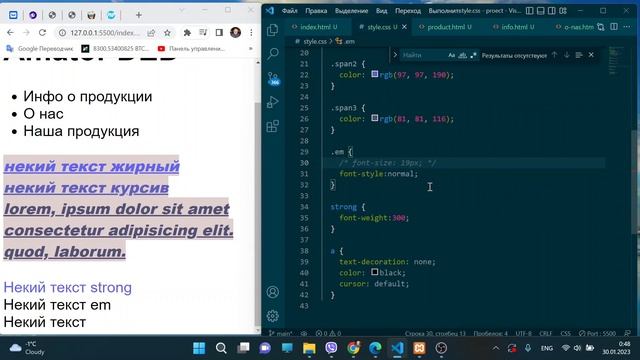Image resolution: width=640 pixels, height=360 pixels.
Task: Open the Файл menu
Action: point(289,11)
